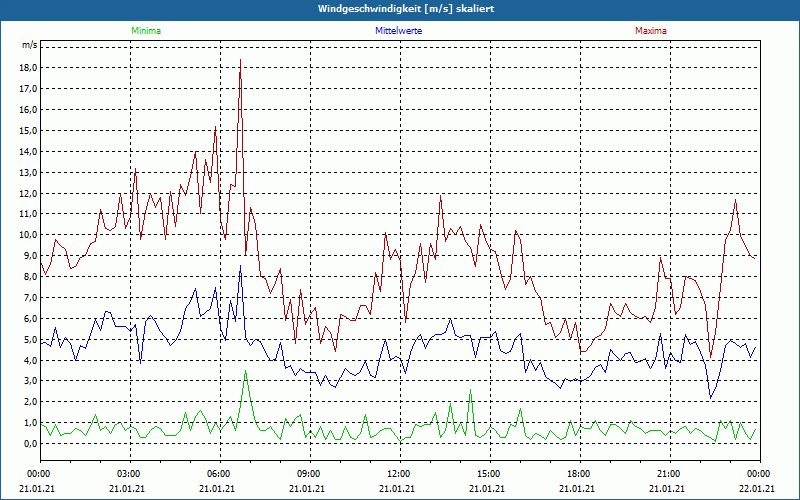The image size is (800, 500).
Task: Click the 18:00 time axis label
Action: pos(580,474)
